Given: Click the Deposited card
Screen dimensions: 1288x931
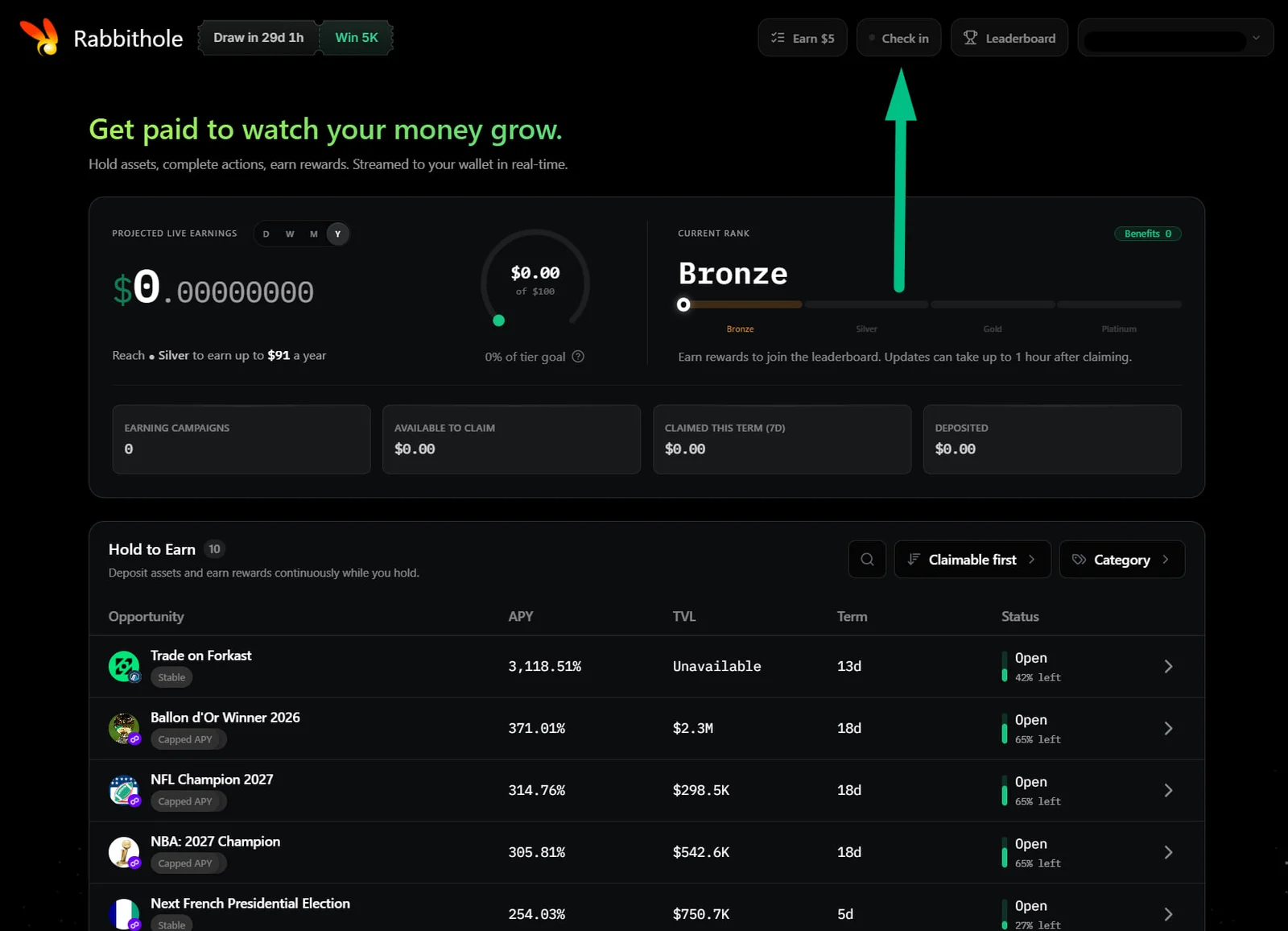Looking at the screenshot, I should click(1052, 439).
